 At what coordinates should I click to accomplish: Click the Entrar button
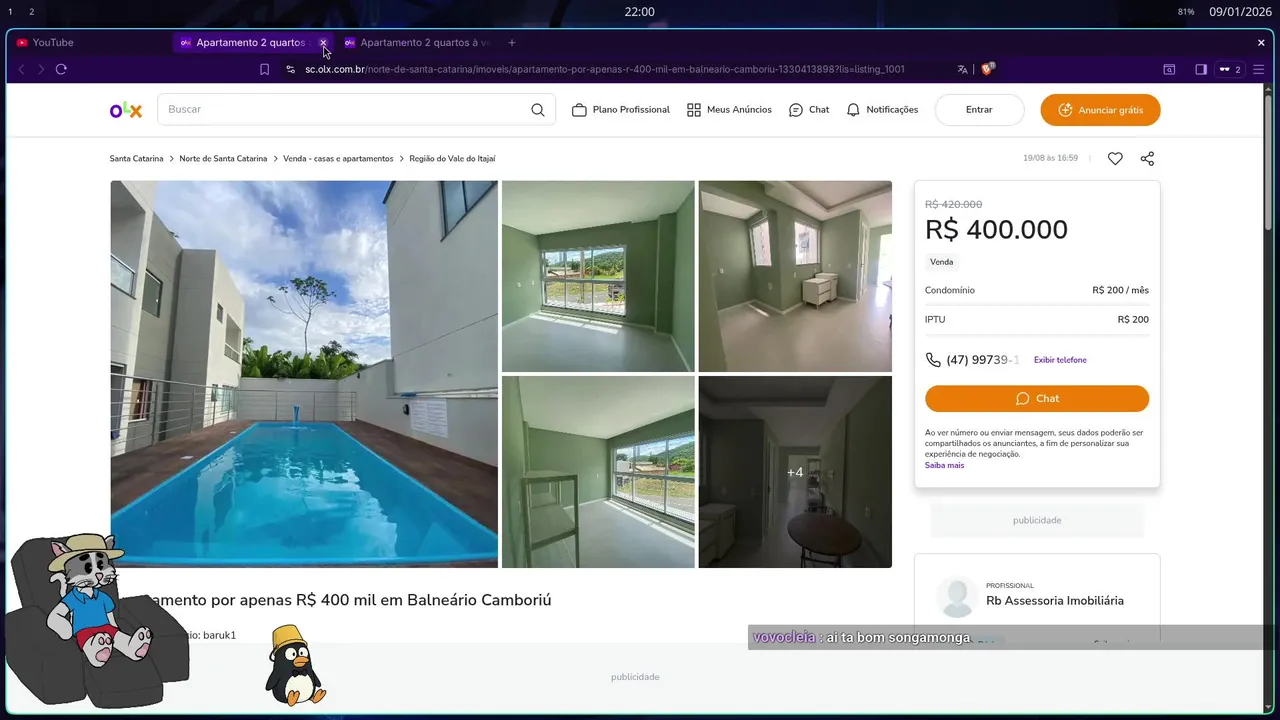979,110
